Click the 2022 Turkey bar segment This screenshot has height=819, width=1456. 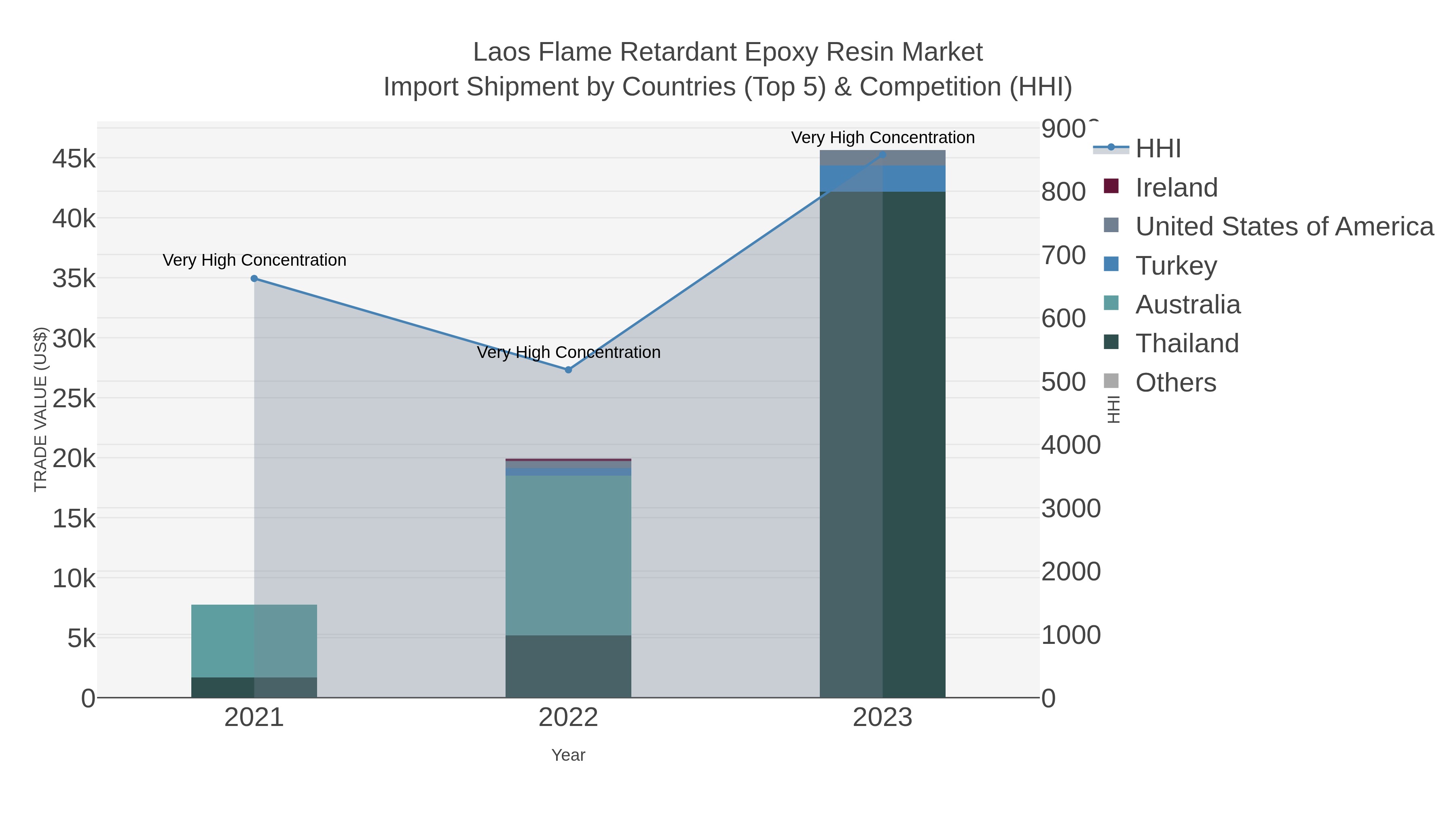pyautogui.click(x=569, y=472)
